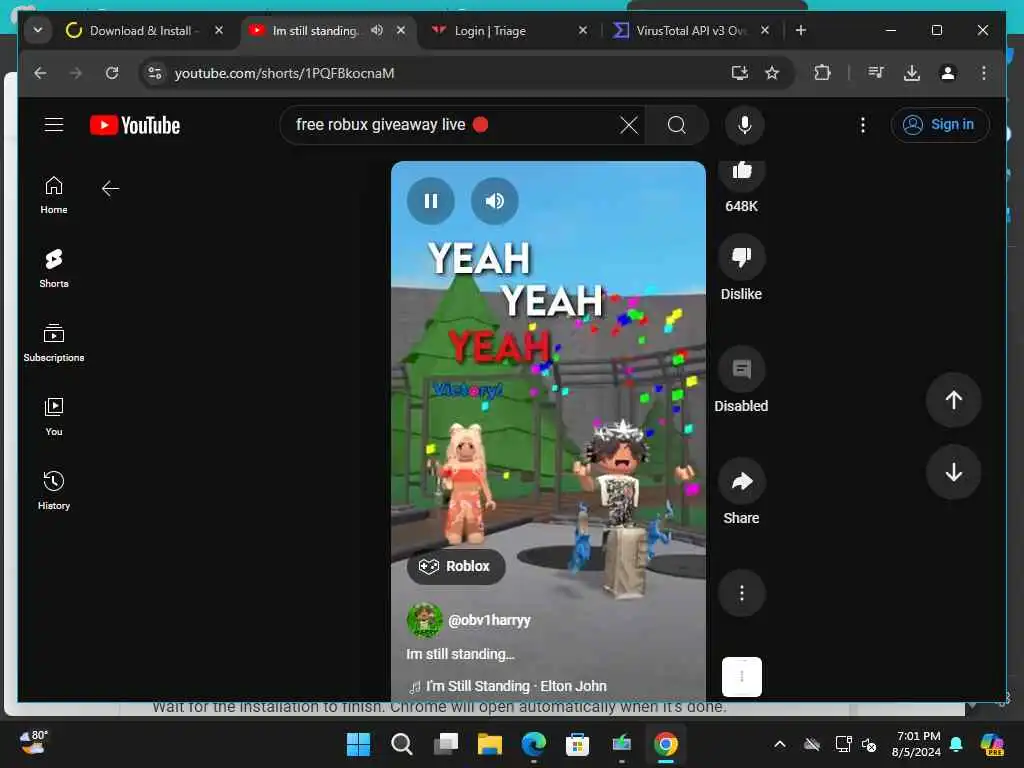
Task: Open the You section in the sidebar
Action: (x=54, y=417)
